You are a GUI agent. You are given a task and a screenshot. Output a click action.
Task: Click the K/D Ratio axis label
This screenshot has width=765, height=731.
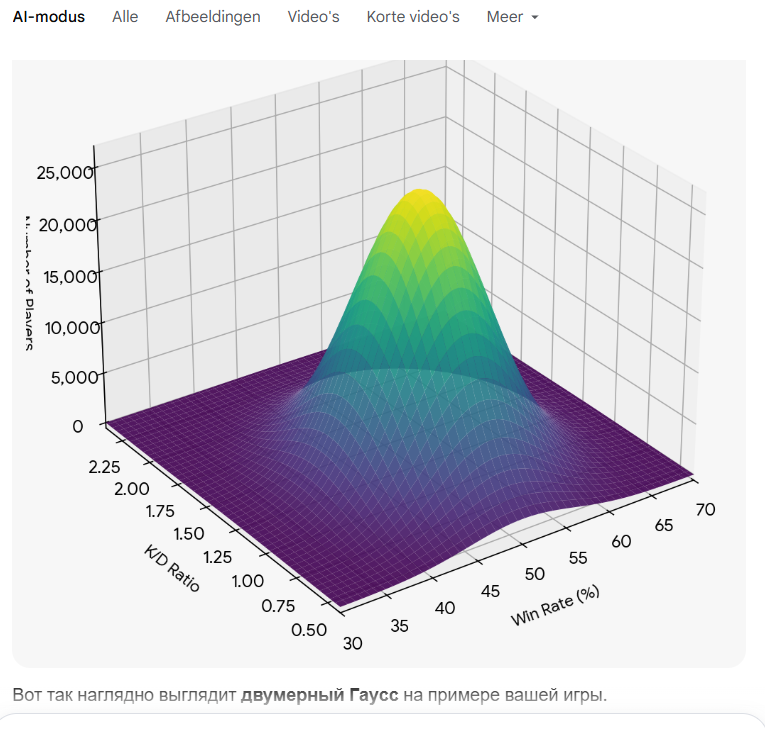coord(172,568)
